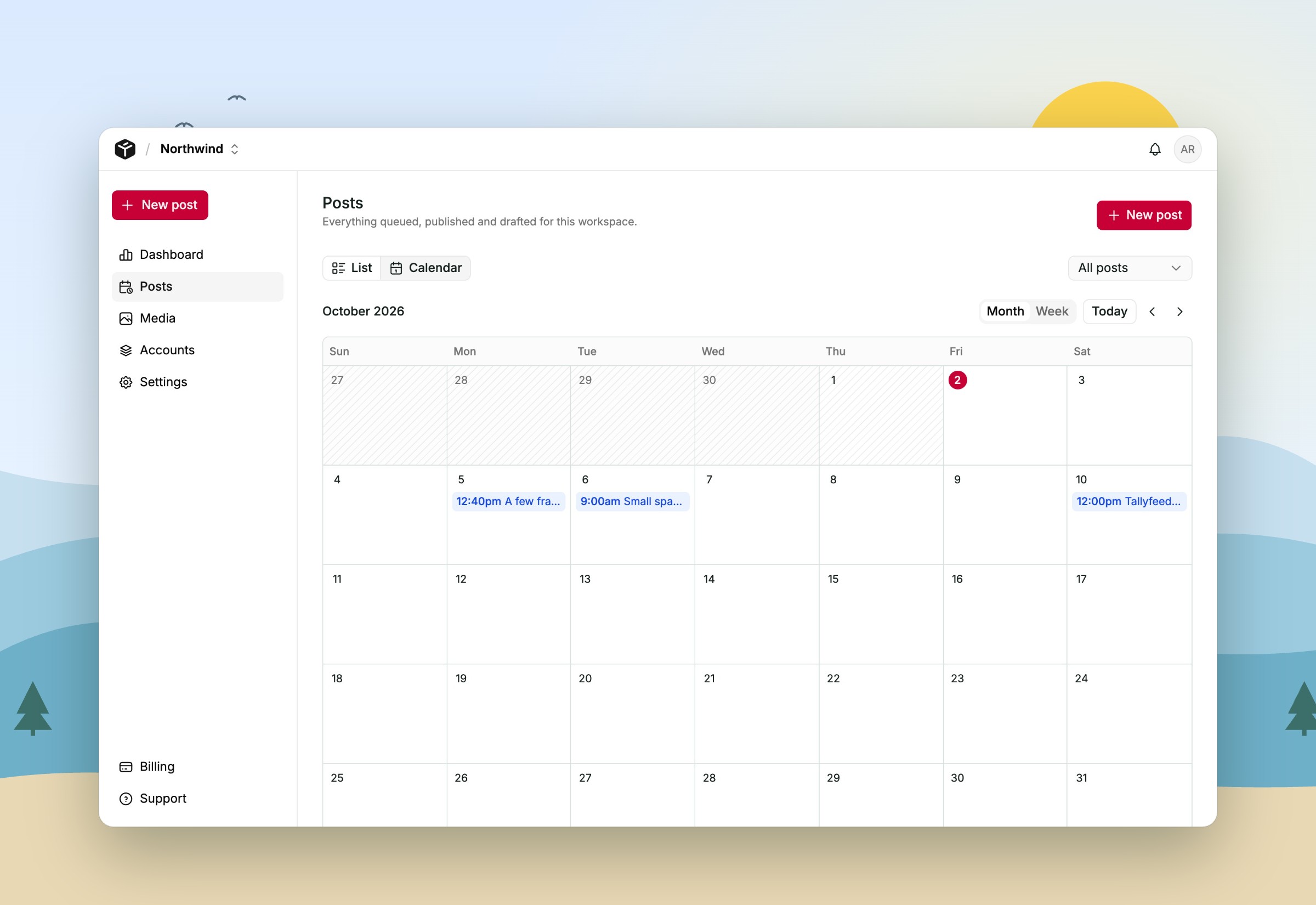The height and width of the screenshot is (905, 1316).
Task: Select October 9 in the calendar
Action: click(x=1005, y=515)
